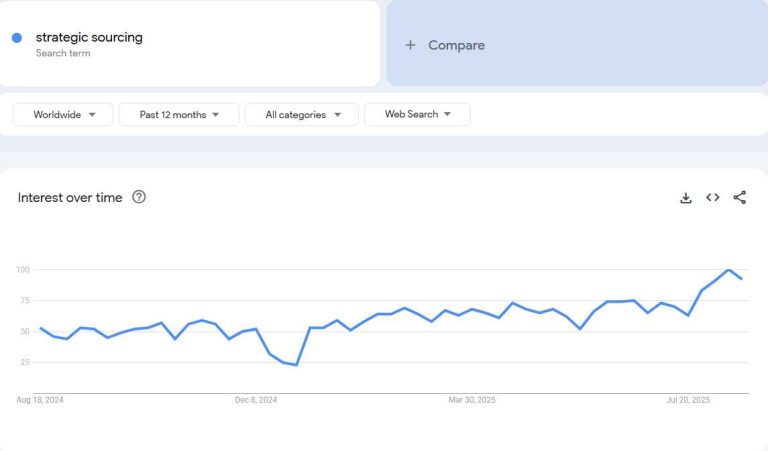Viewport: 768px width, 451px height.
Task: Edit the strategic sourcing search term
Action: 89,38
